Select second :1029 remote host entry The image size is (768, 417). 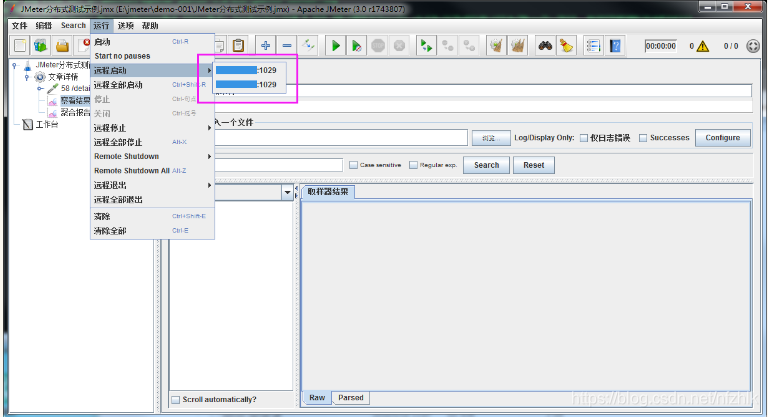[x=249, y=84]
